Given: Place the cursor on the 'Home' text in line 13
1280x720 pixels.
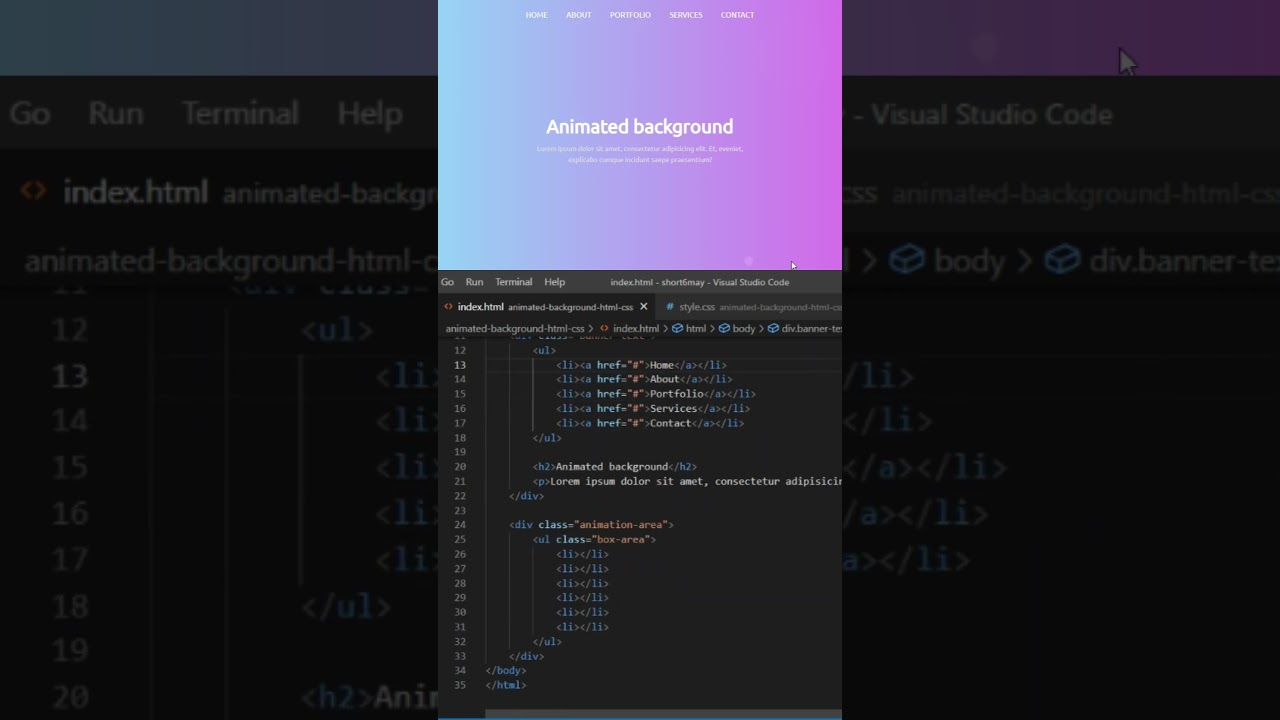Looking at the screenshot, I should tap(662, 365).
